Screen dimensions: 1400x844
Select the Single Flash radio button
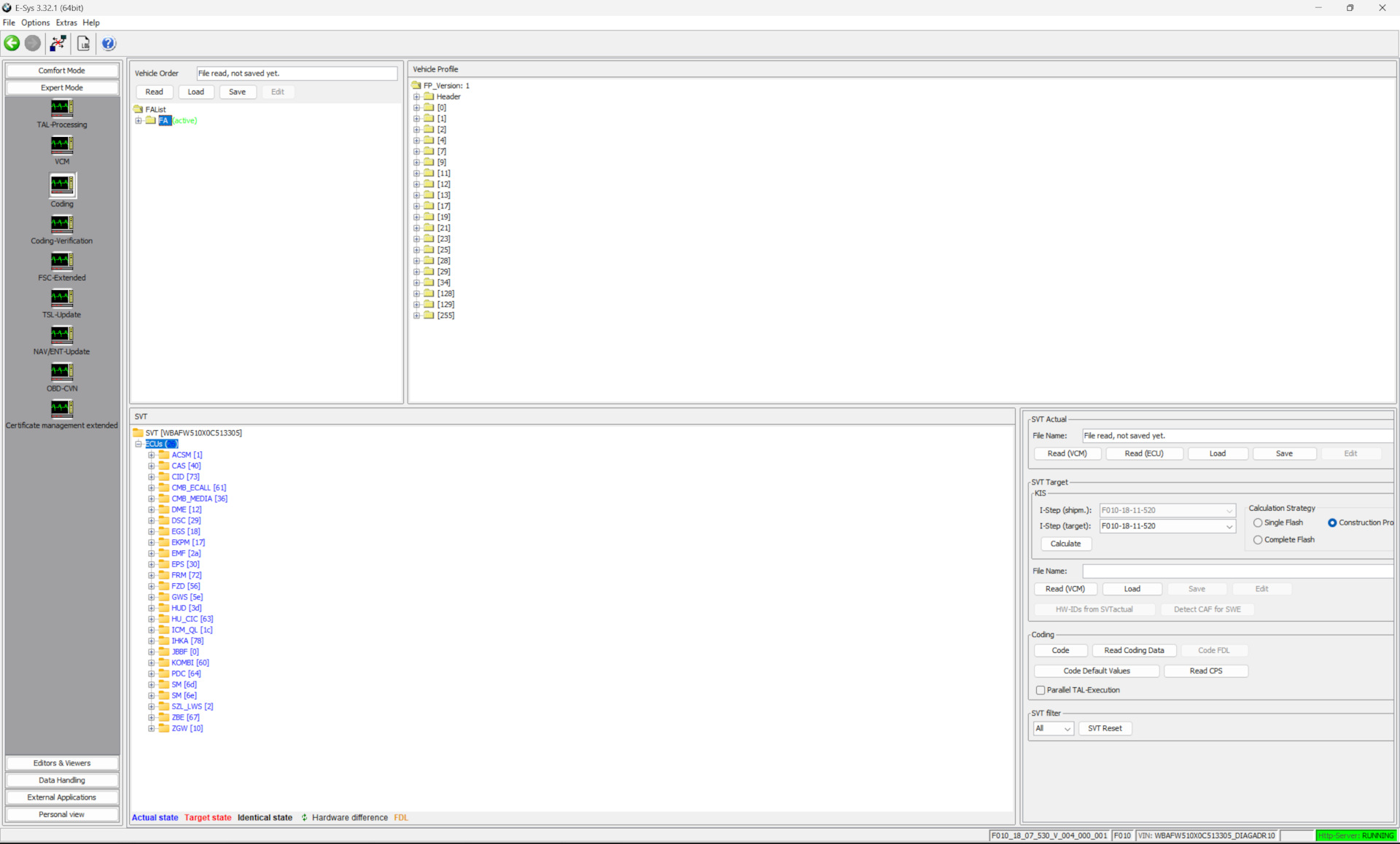(1258, 523)
